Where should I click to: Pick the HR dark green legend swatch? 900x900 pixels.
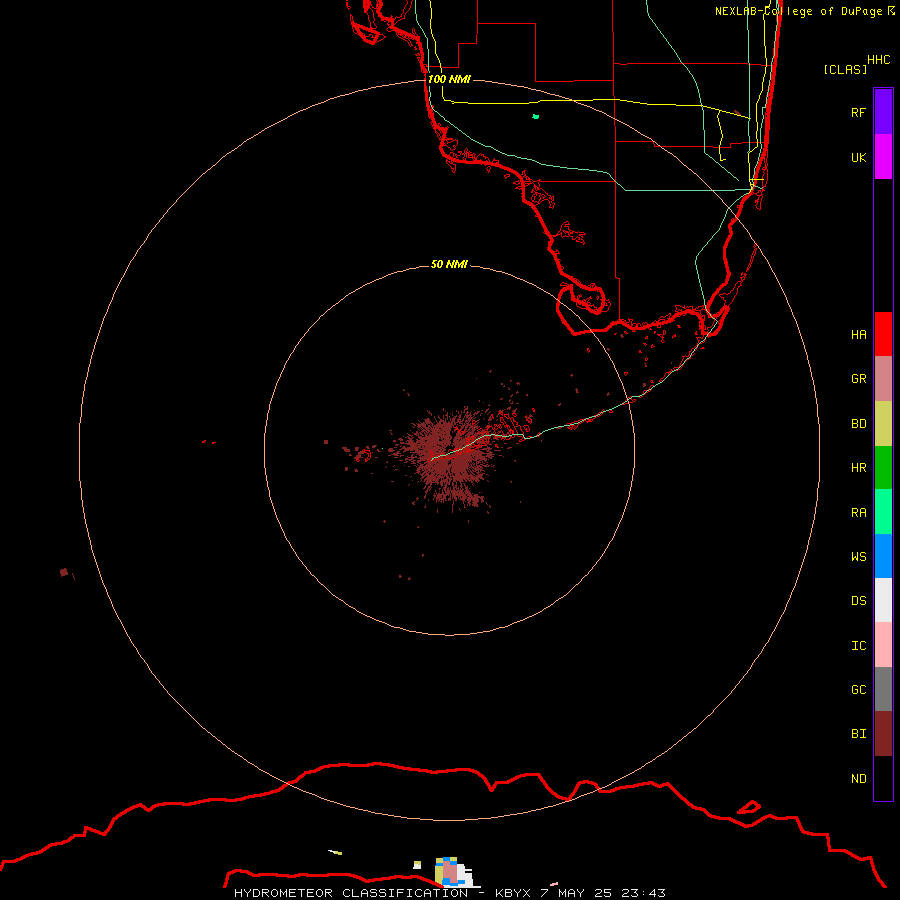pos(883,468)
